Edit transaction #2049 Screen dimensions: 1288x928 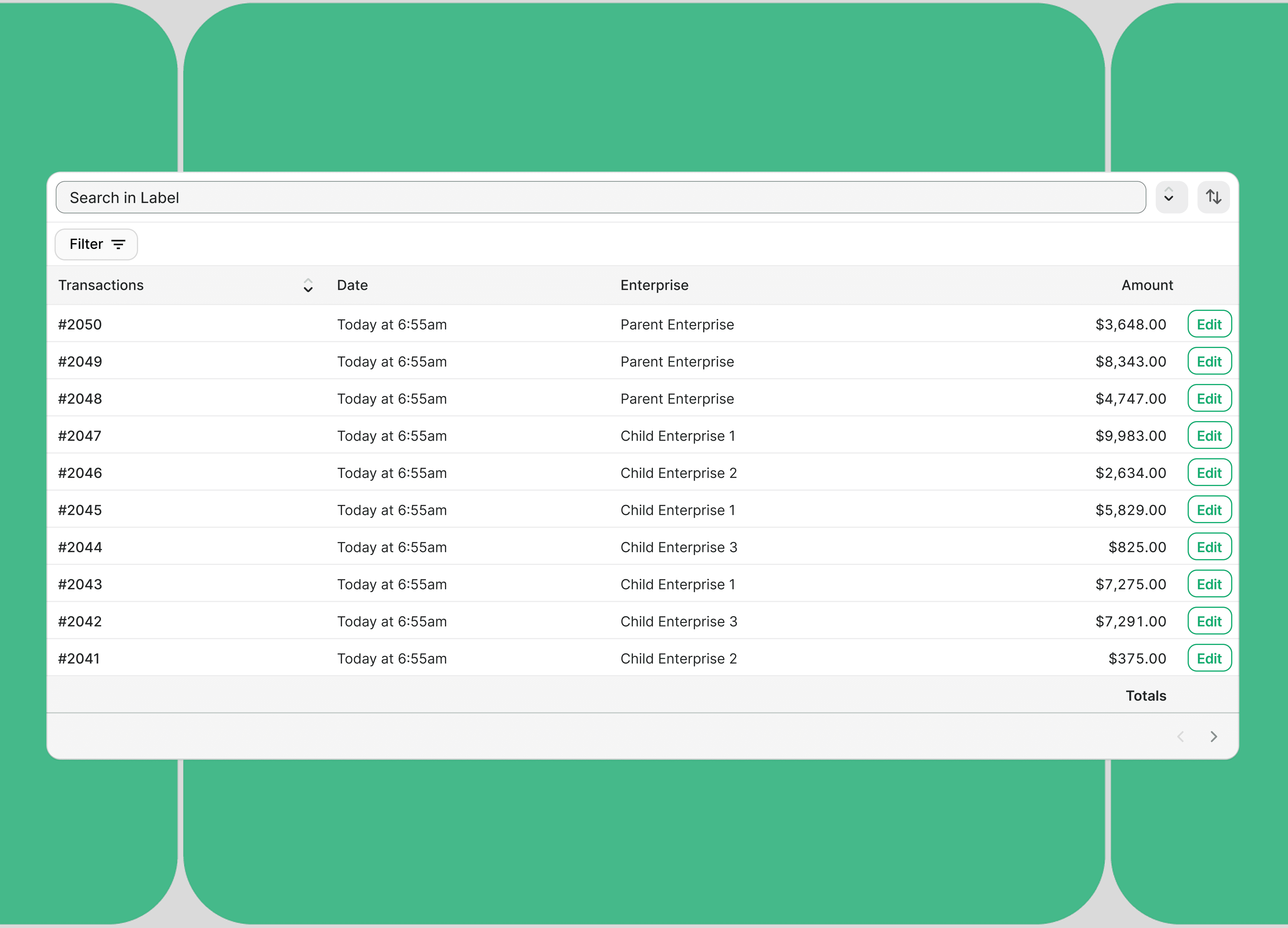1209,362
